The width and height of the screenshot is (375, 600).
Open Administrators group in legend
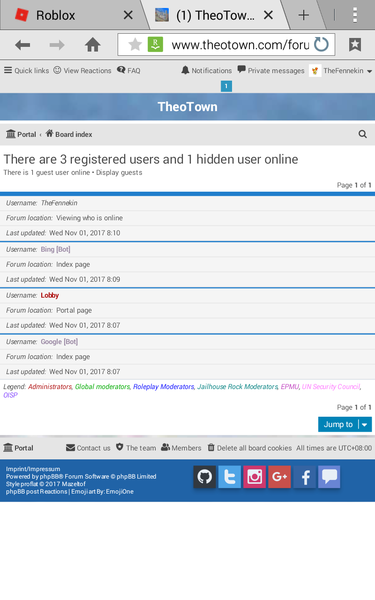coord(50,387)
